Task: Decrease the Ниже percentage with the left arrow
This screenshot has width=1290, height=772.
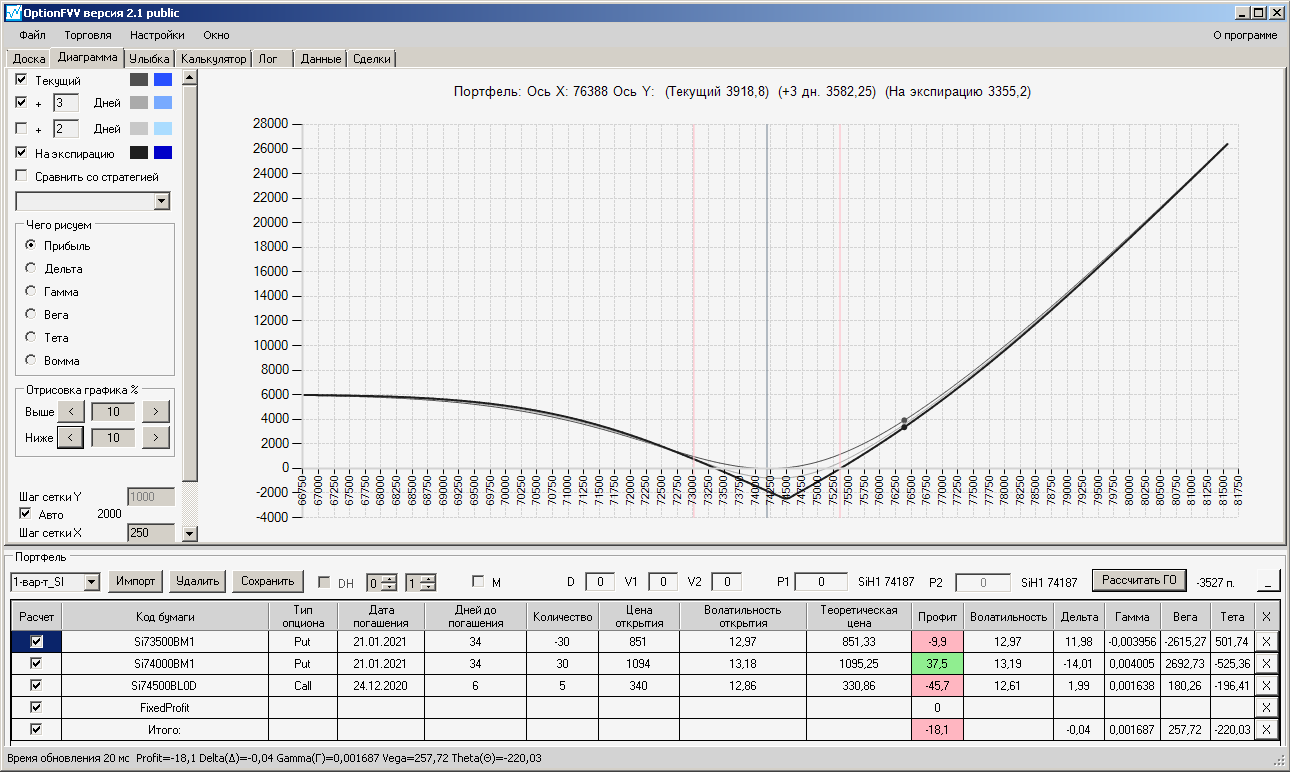Action: click(x=70, y=437)
